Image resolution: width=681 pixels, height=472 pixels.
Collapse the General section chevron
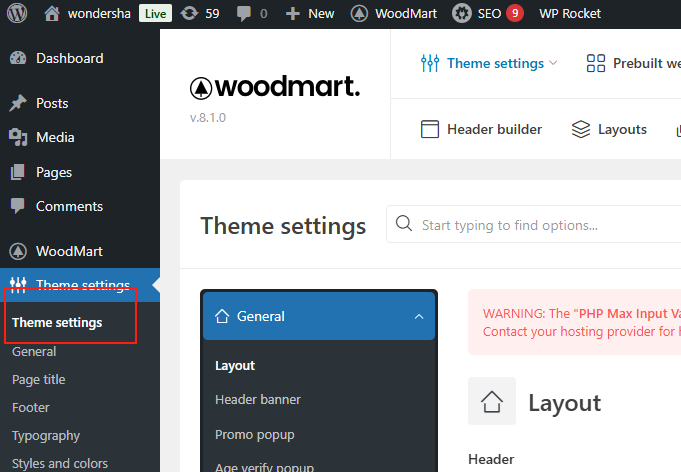tap(419, 317)
